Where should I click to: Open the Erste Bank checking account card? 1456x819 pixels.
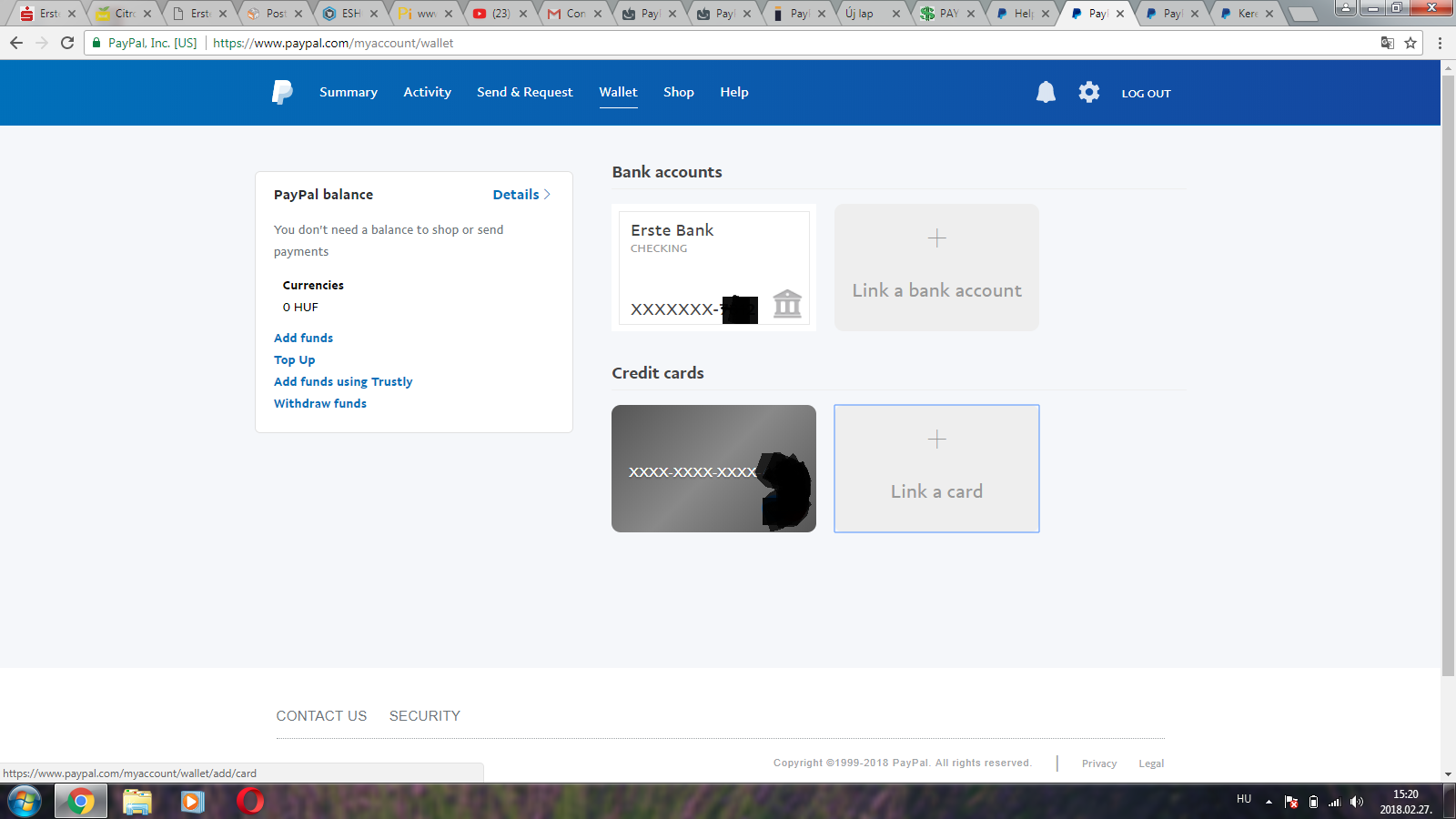pyautogui.click(x=714, y=268)
